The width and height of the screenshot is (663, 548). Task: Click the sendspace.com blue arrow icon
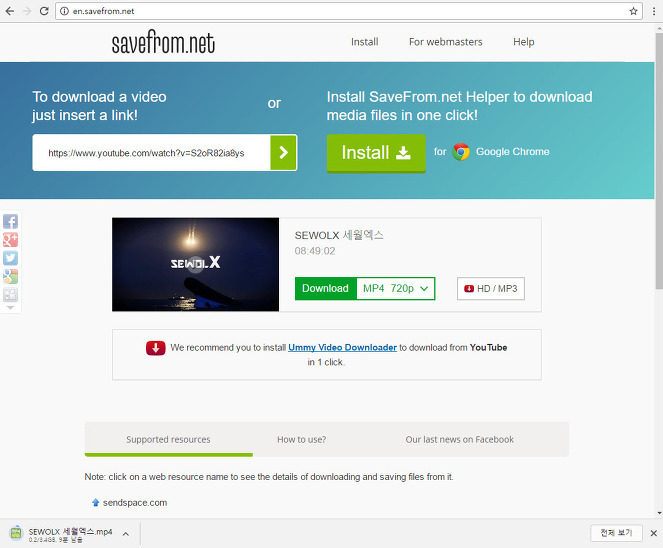pos(96,502)
